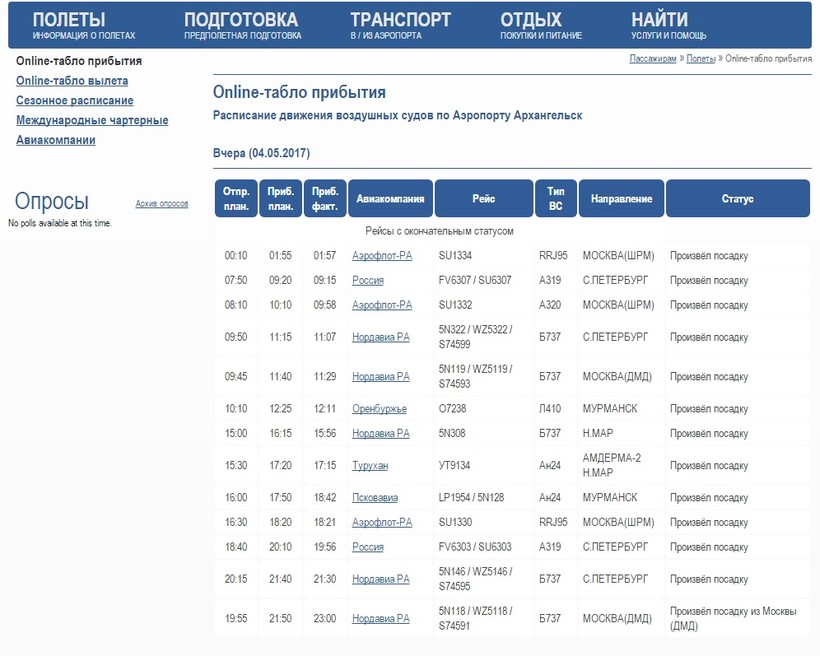Open Турухан airline link
This screenshot has width=820, height=656.
pos(369,467)
